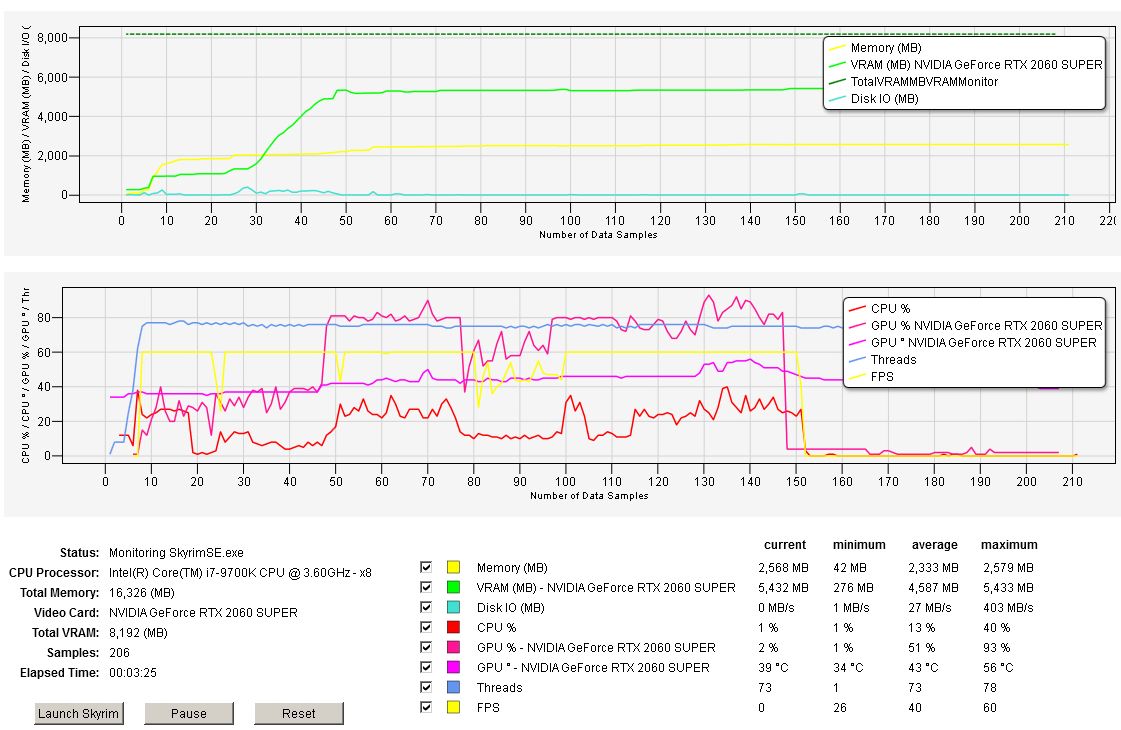The width and height of the screenshot is (1121, 730).
Task: Click the yellow Memory (MB) color swatch
Action: tap(453, 567)
